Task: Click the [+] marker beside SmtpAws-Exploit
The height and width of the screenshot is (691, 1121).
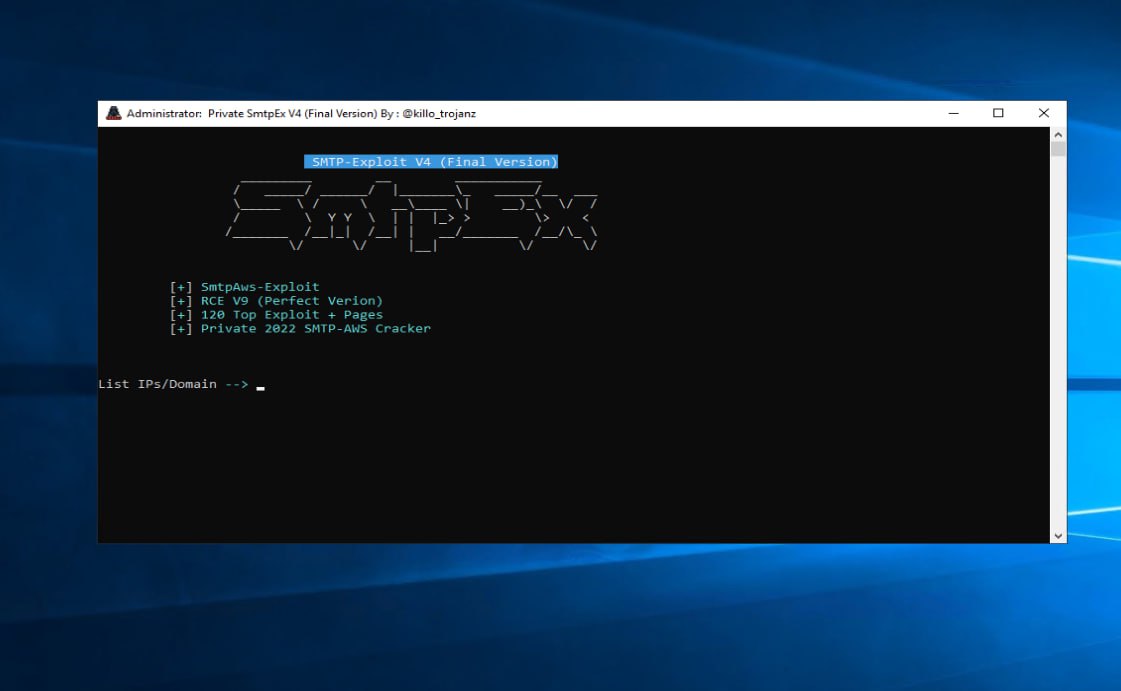Action: click(181, 287)
